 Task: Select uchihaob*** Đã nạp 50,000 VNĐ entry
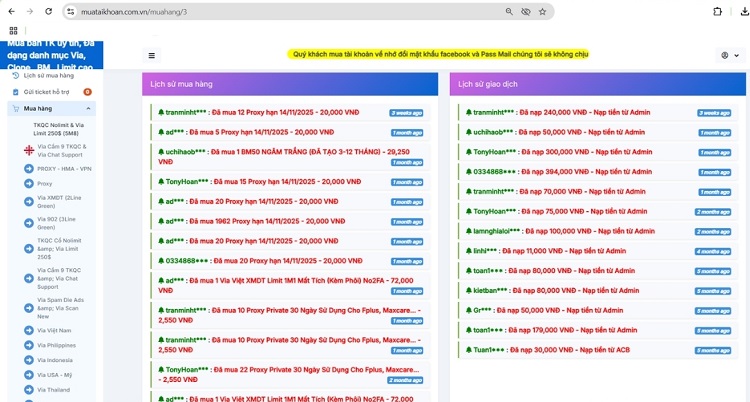(x=598, y=132)
